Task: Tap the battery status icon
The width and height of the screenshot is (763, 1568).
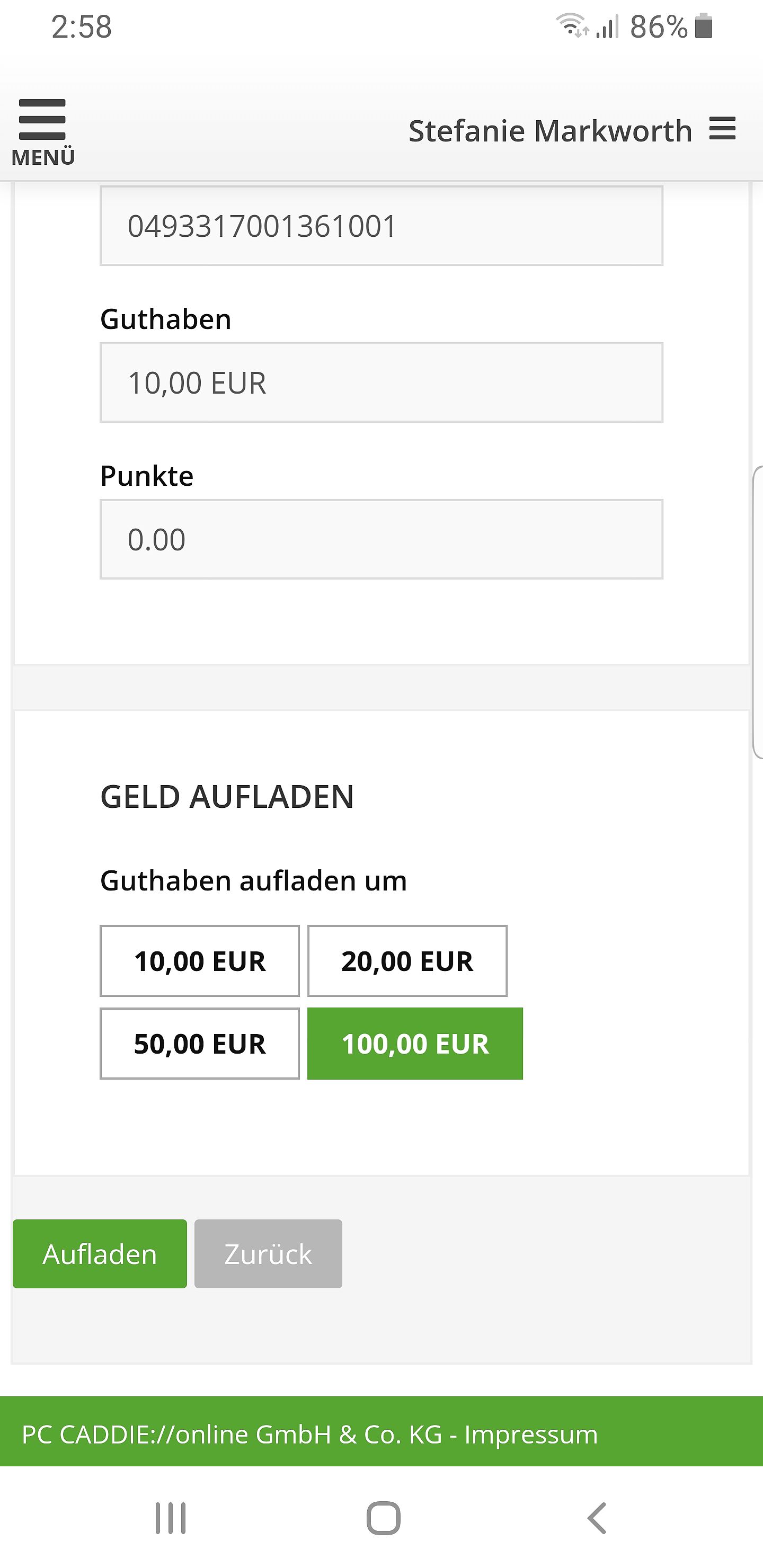Action: (703, 27)
